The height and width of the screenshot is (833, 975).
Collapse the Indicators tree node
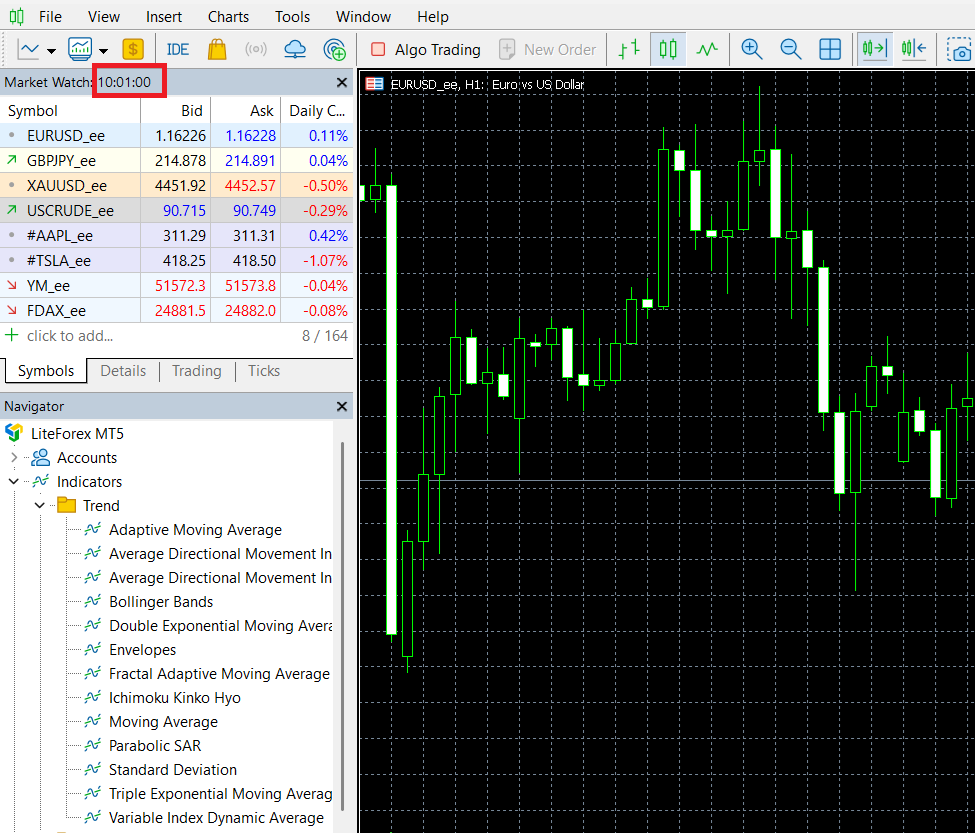click(x=14, y=482)
